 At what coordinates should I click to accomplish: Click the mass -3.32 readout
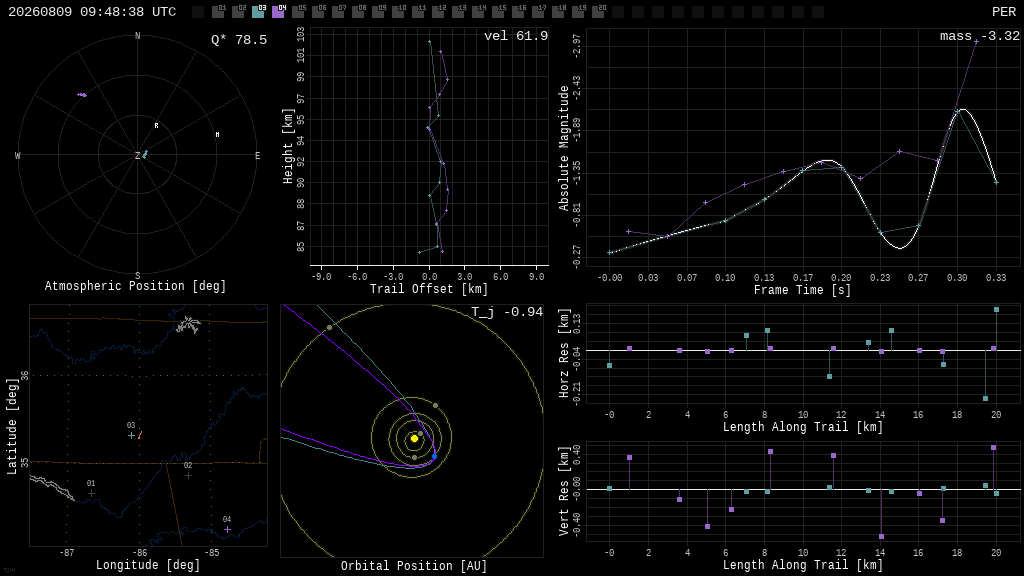point(980,36)
